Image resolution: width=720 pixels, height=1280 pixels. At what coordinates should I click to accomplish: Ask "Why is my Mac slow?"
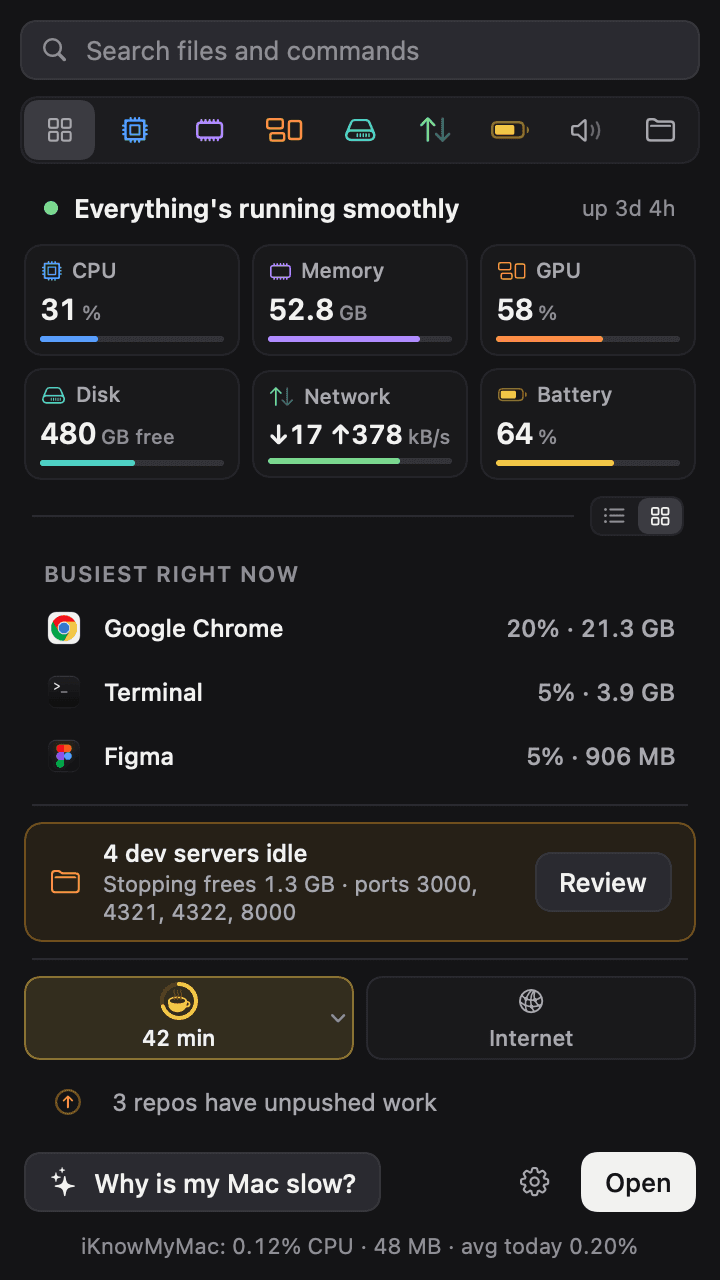coord(203,1183)
